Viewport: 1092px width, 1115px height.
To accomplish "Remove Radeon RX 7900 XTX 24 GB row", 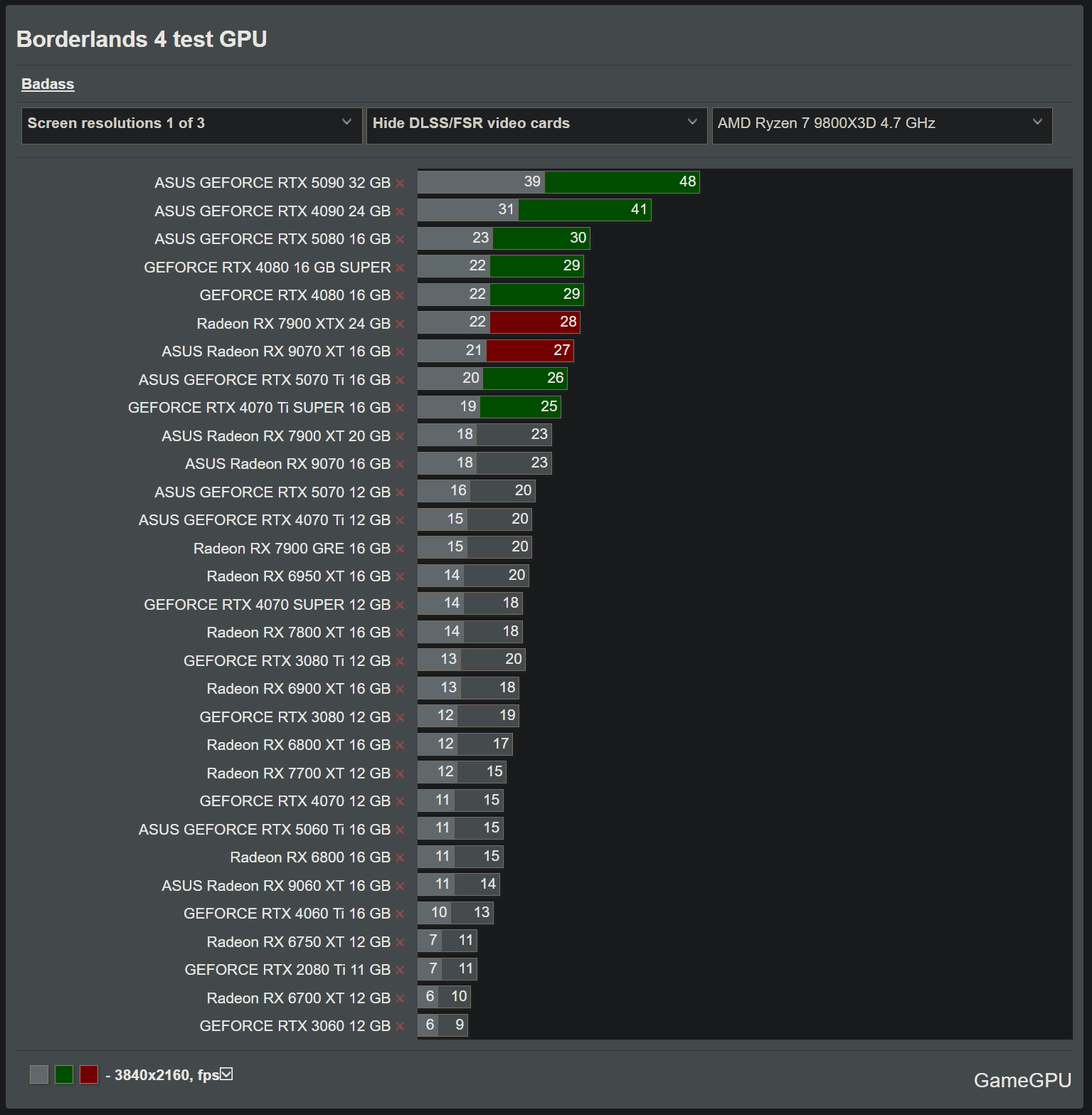I will [x=401, y=324].
